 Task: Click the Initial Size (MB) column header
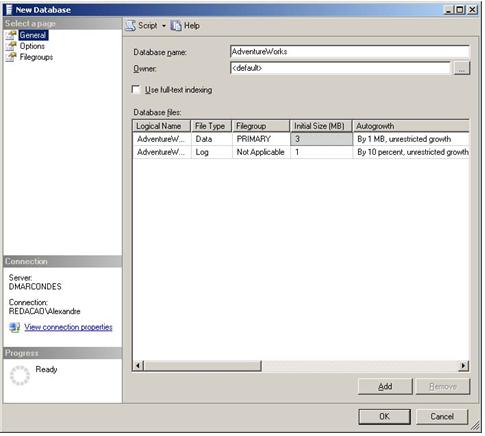pyautogui.click(x=321, y=126)
